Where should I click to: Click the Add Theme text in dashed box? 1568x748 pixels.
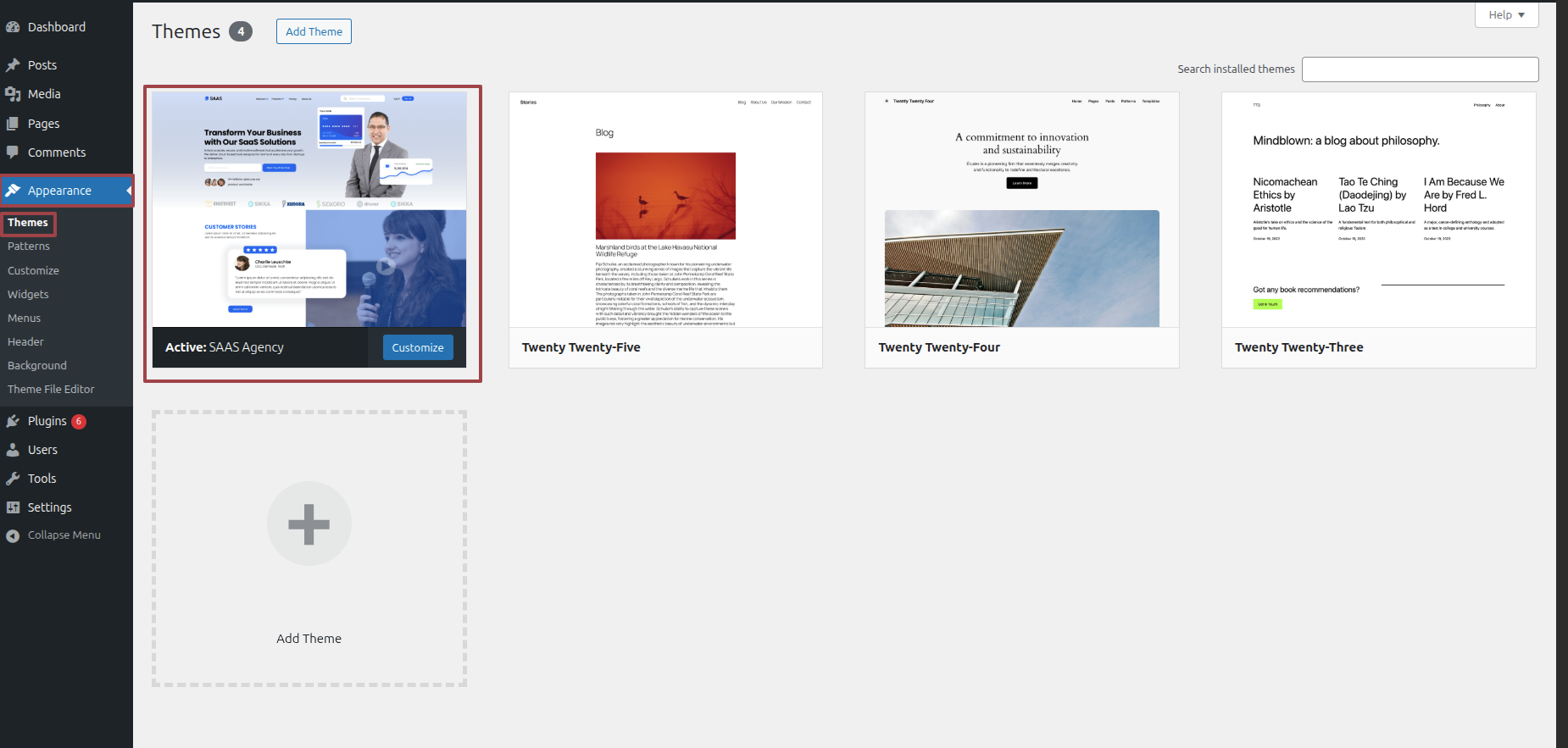pos(309,639)
